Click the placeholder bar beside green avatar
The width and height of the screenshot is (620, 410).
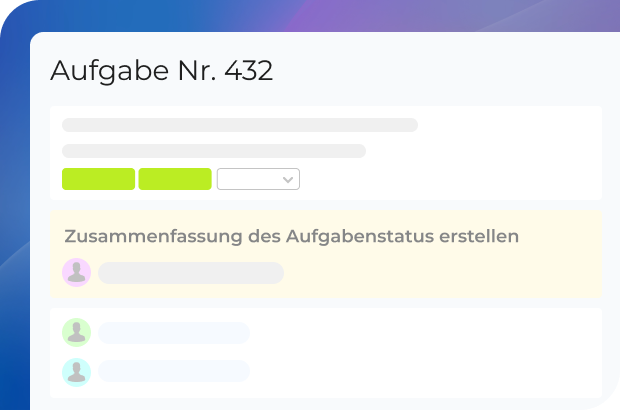(x=174, y=332)
